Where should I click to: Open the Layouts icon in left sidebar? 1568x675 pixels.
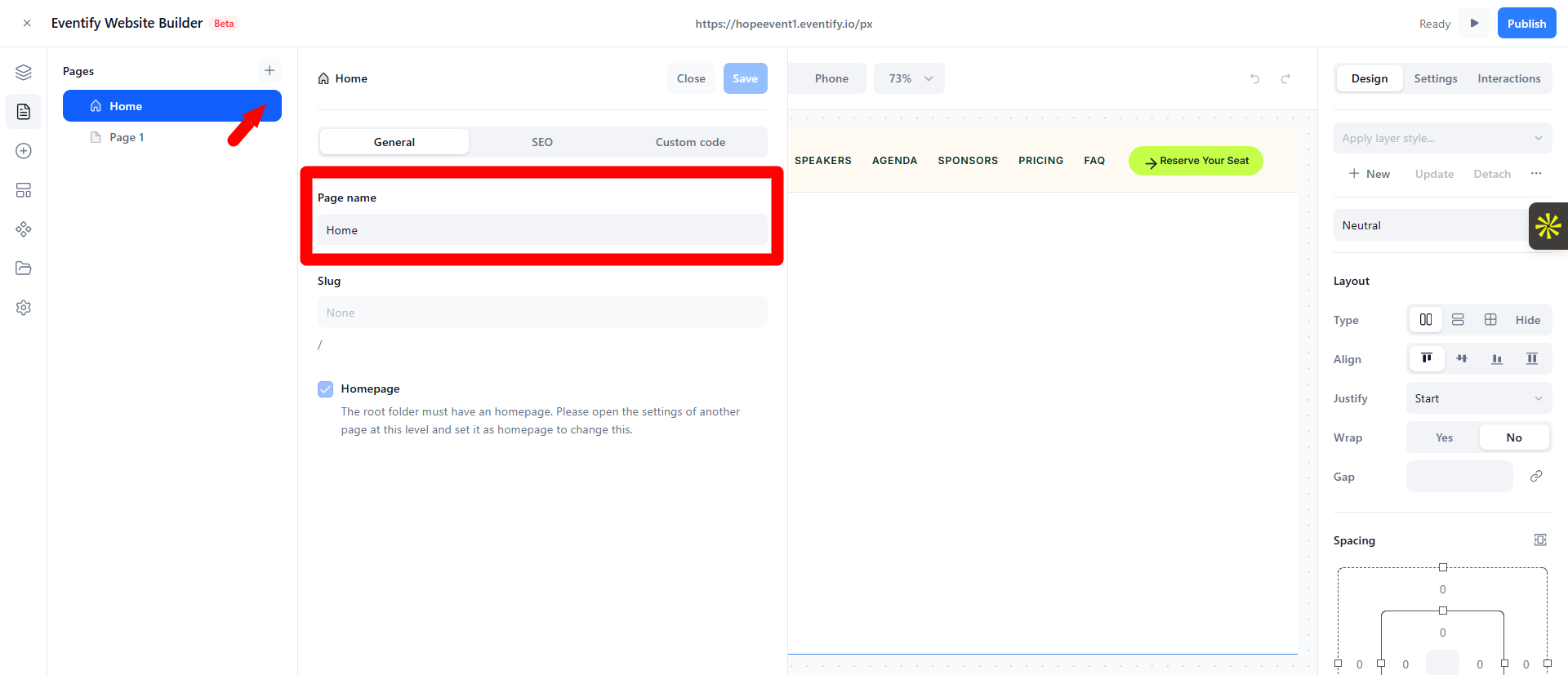[24, 190]
